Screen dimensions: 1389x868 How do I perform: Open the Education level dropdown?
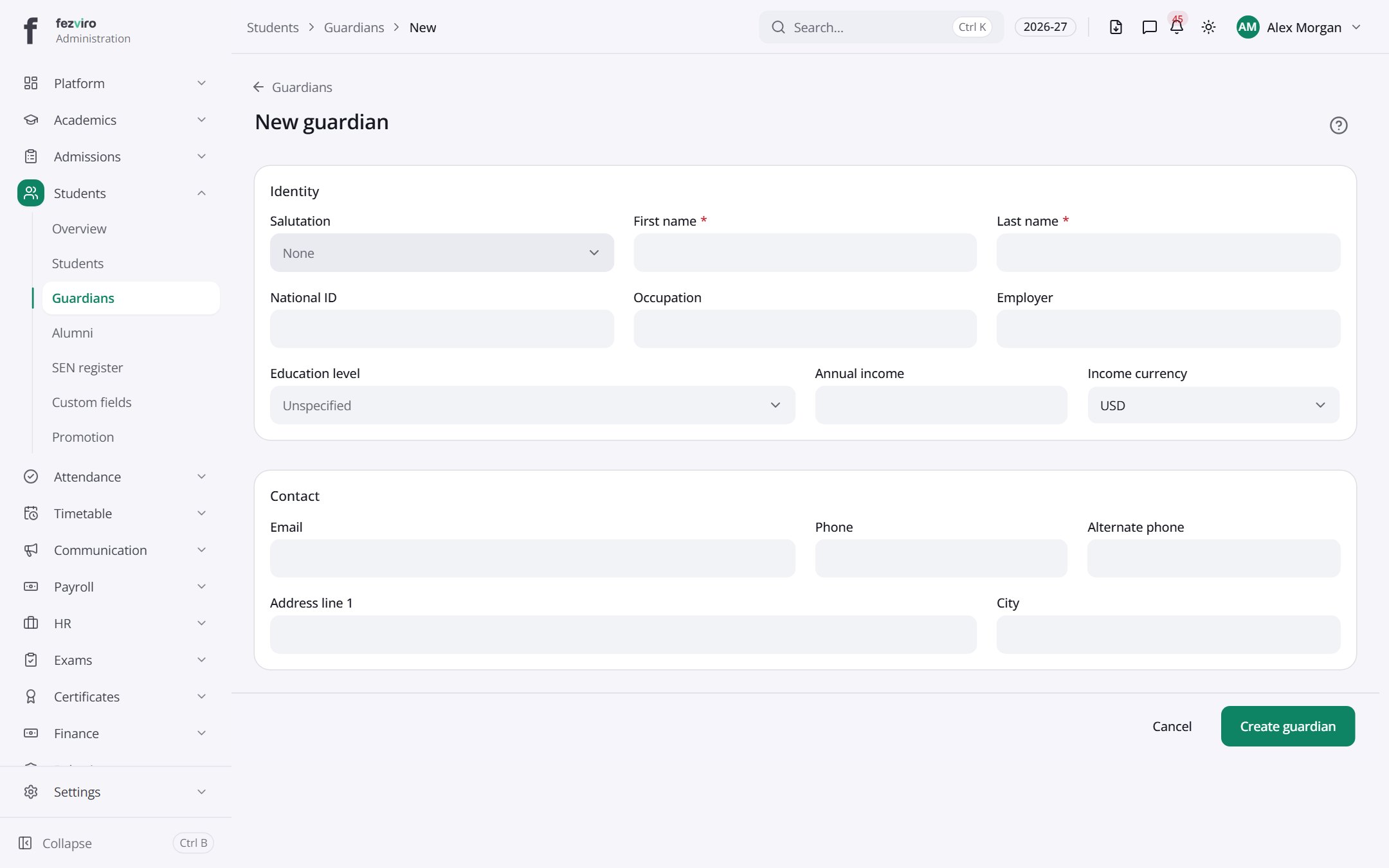pyautogui.click(x=532, y=405)
